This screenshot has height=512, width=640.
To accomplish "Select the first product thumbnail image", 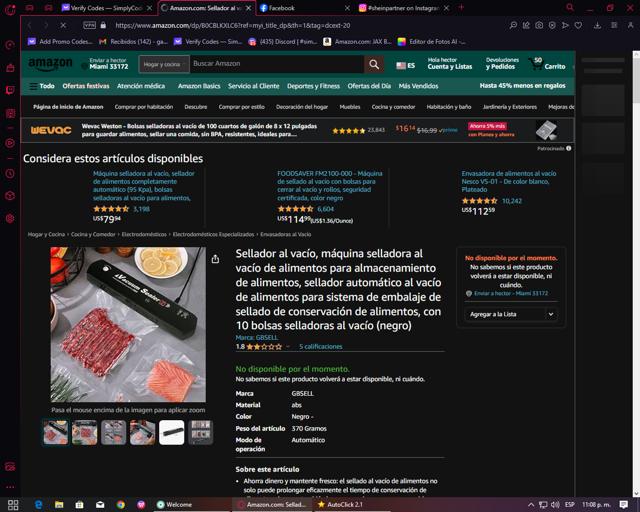I will pyautogui.click(x=56, y=432).
